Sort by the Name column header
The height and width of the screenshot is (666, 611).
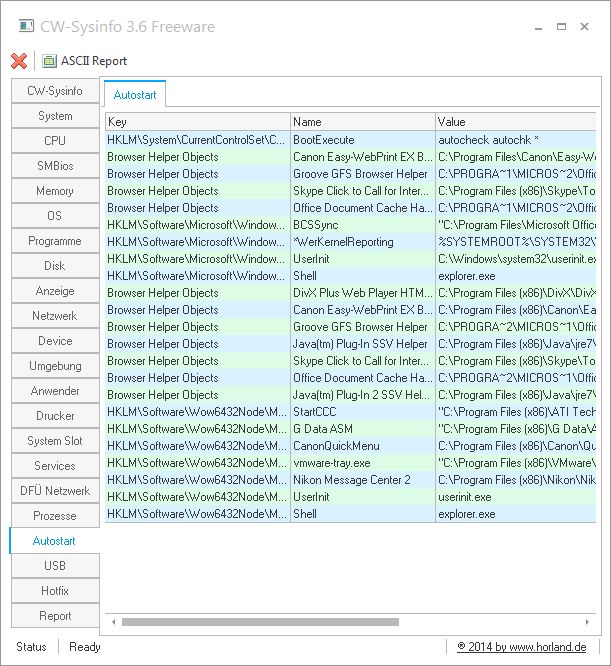(361, 122)
